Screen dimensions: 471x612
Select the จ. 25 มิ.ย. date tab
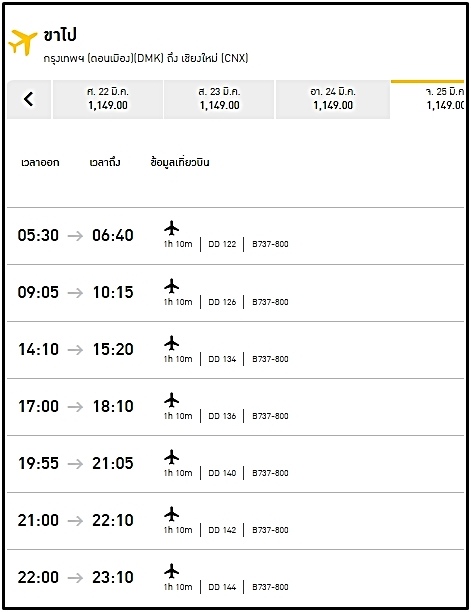(x=428, y=99)
